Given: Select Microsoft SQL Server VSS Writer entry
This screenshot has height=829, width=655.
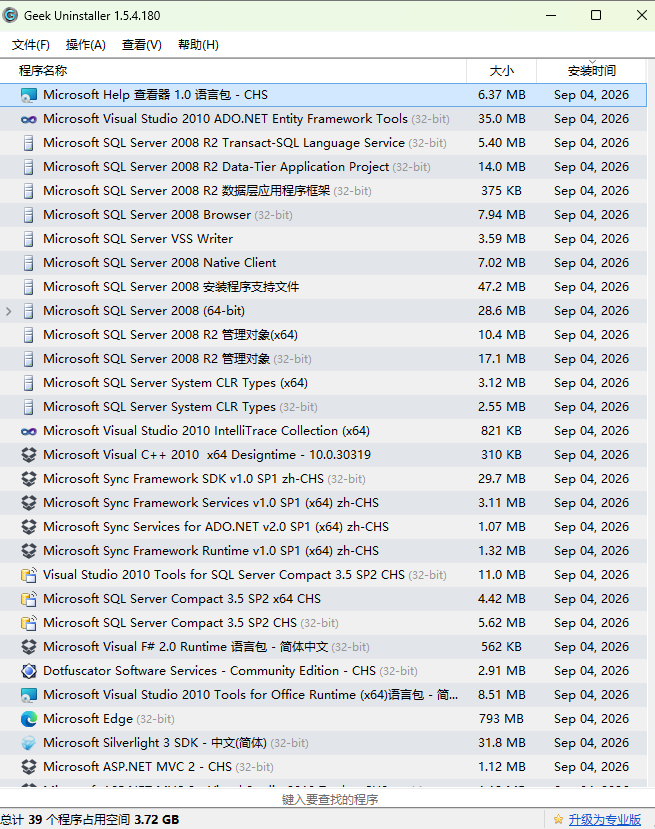Looking at the screenshot, I should point(323,239).
